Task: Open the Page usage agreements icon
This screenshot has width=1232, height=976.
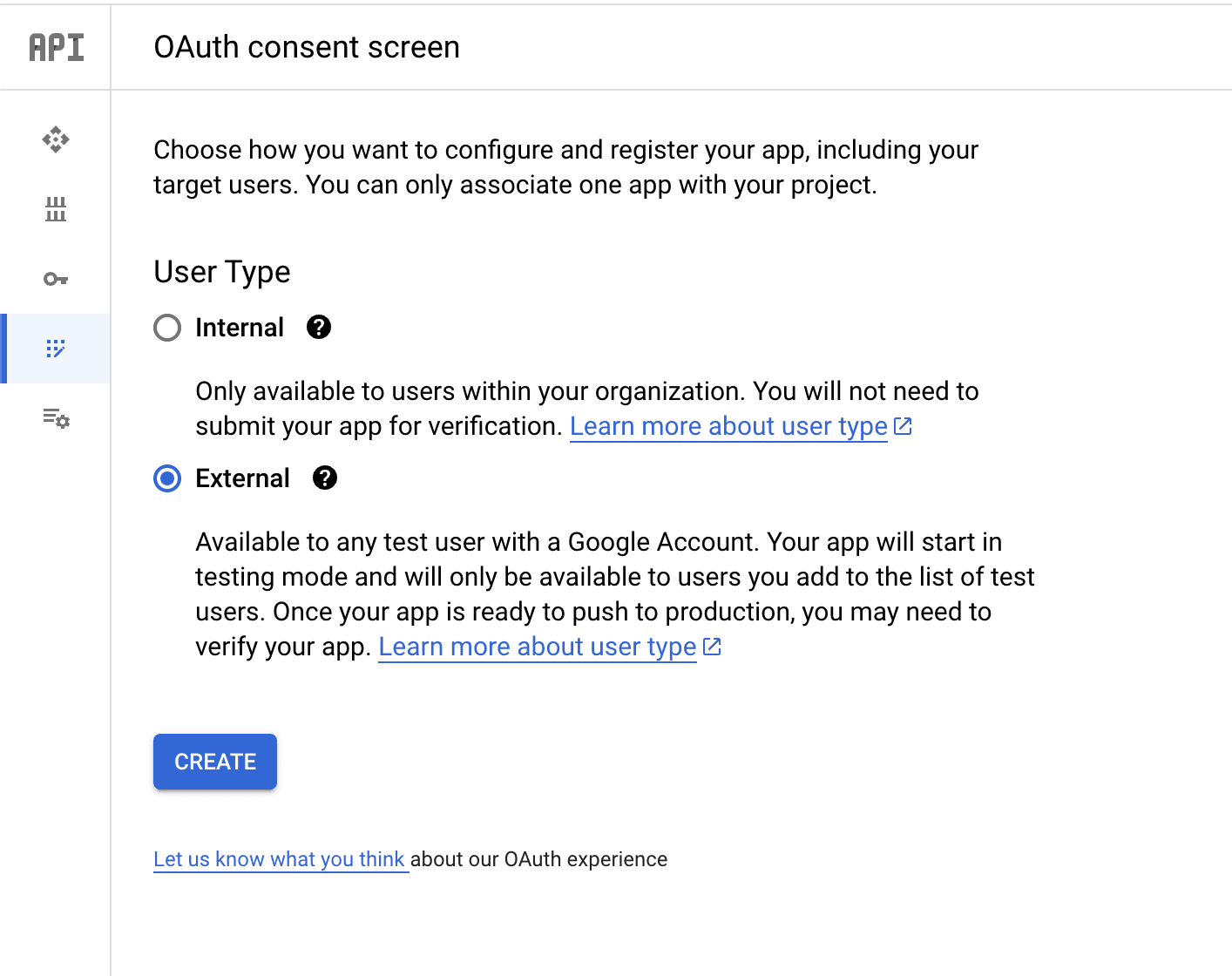Action: pyautogui.click(x=55, y=419)
